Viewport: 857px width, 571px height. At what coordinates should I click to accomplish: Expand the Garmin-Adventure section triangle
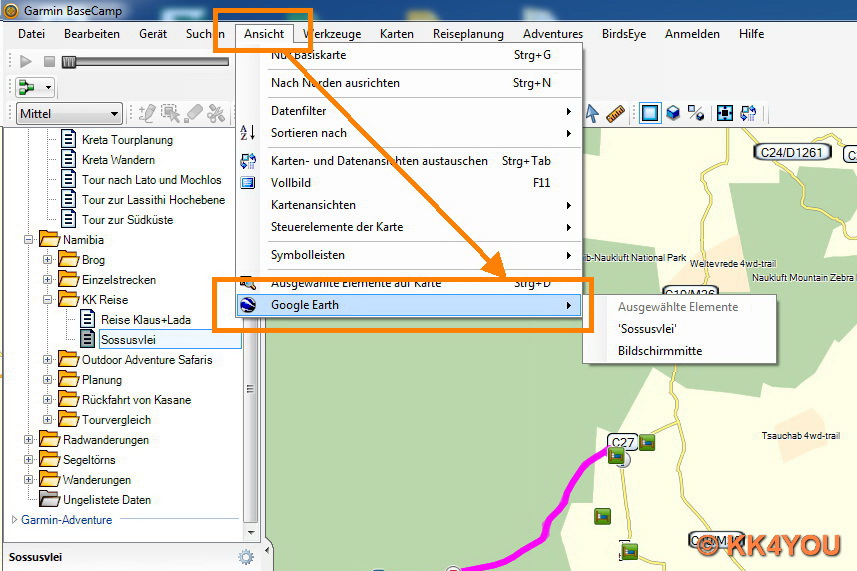[x=14, y=520]
